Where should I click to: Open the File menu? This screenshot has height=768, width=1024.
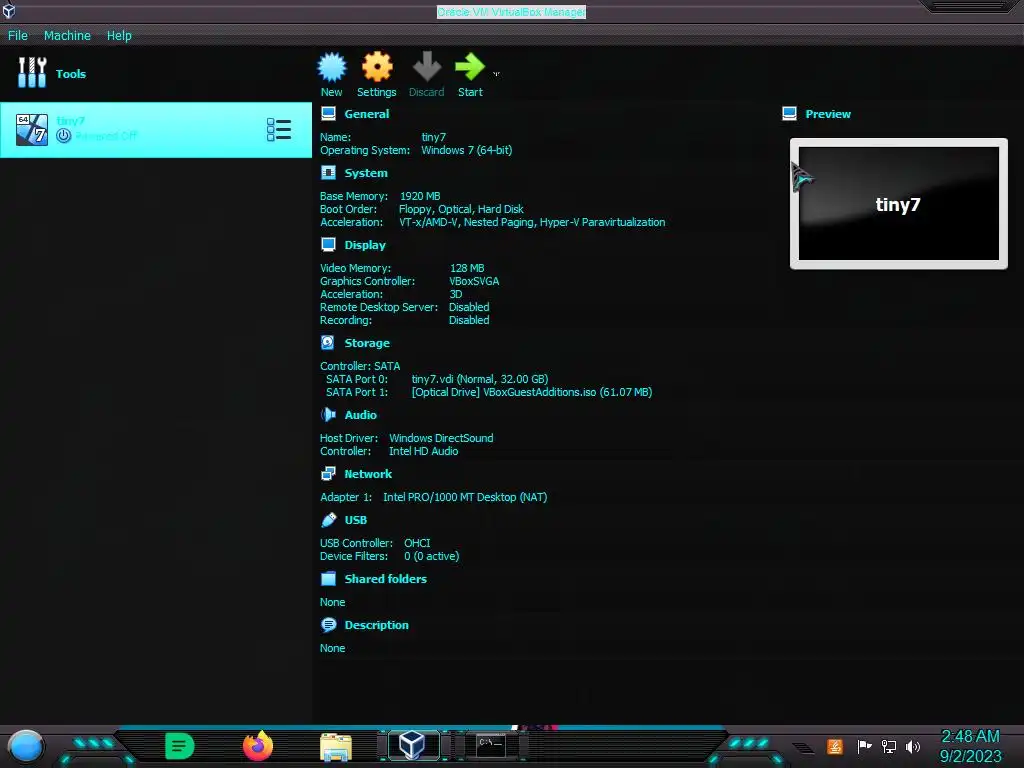click(18, 35)
